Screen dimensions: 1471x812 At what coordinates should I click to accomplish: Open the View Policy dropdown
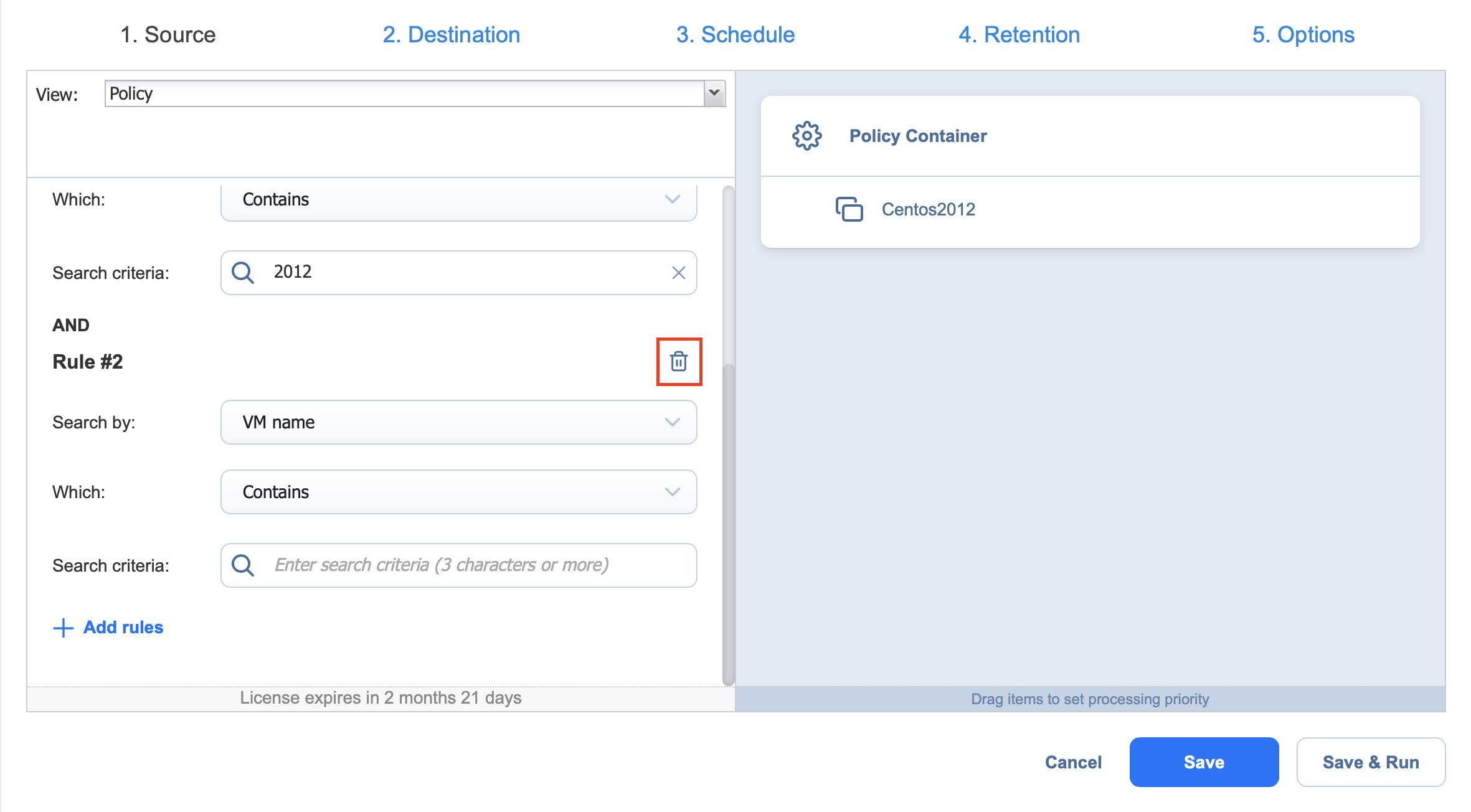pos(714,93)
